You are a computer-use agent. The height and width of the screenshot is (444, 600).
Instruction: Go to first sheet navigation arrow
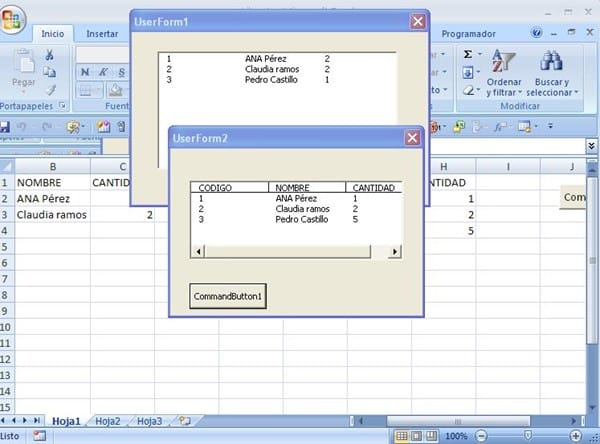tap(3, 420)
